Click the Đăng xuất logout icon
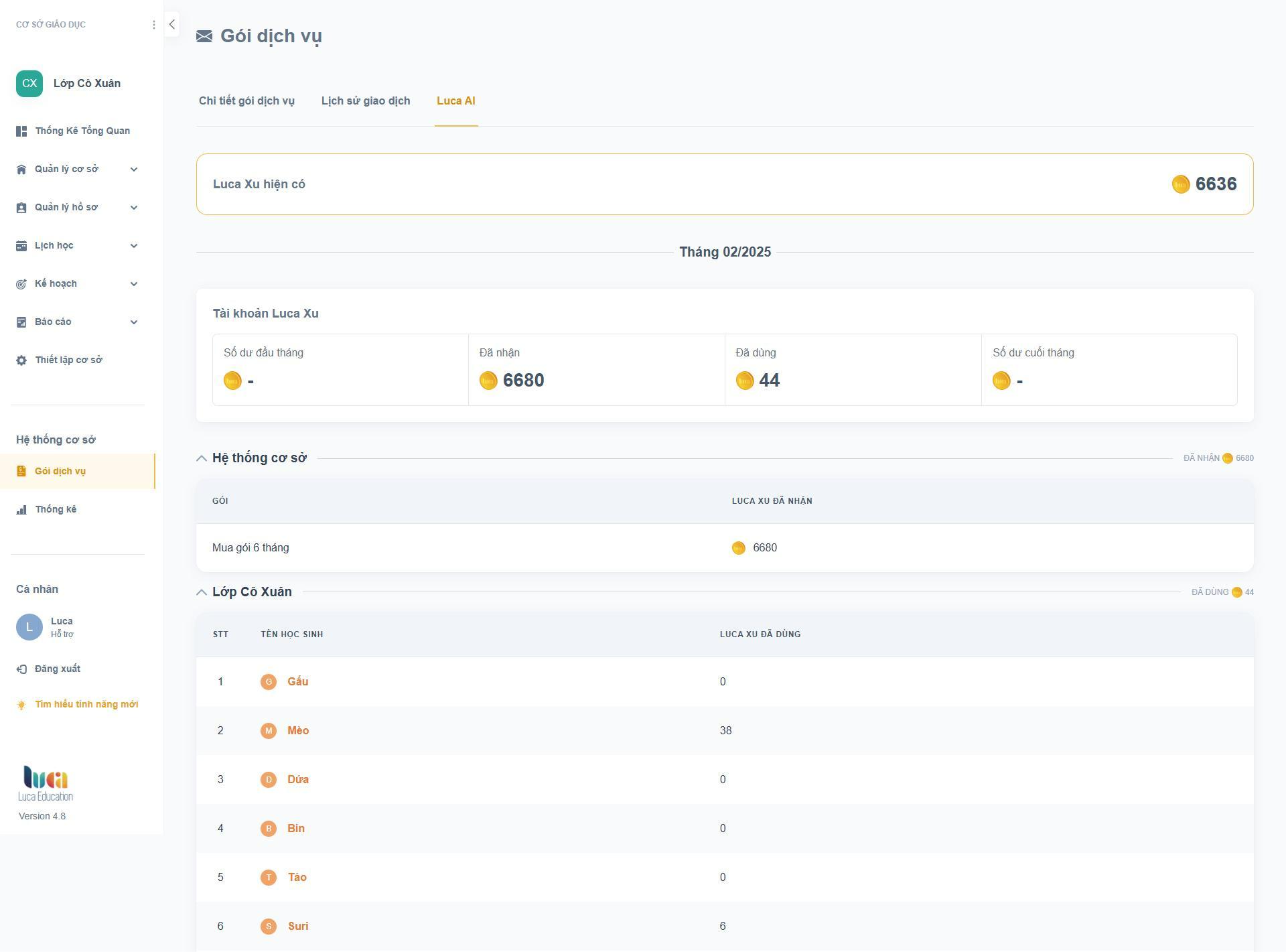The height and width of the screenshot is (952, 1286). pyautogui.click(x=21, y=669)
